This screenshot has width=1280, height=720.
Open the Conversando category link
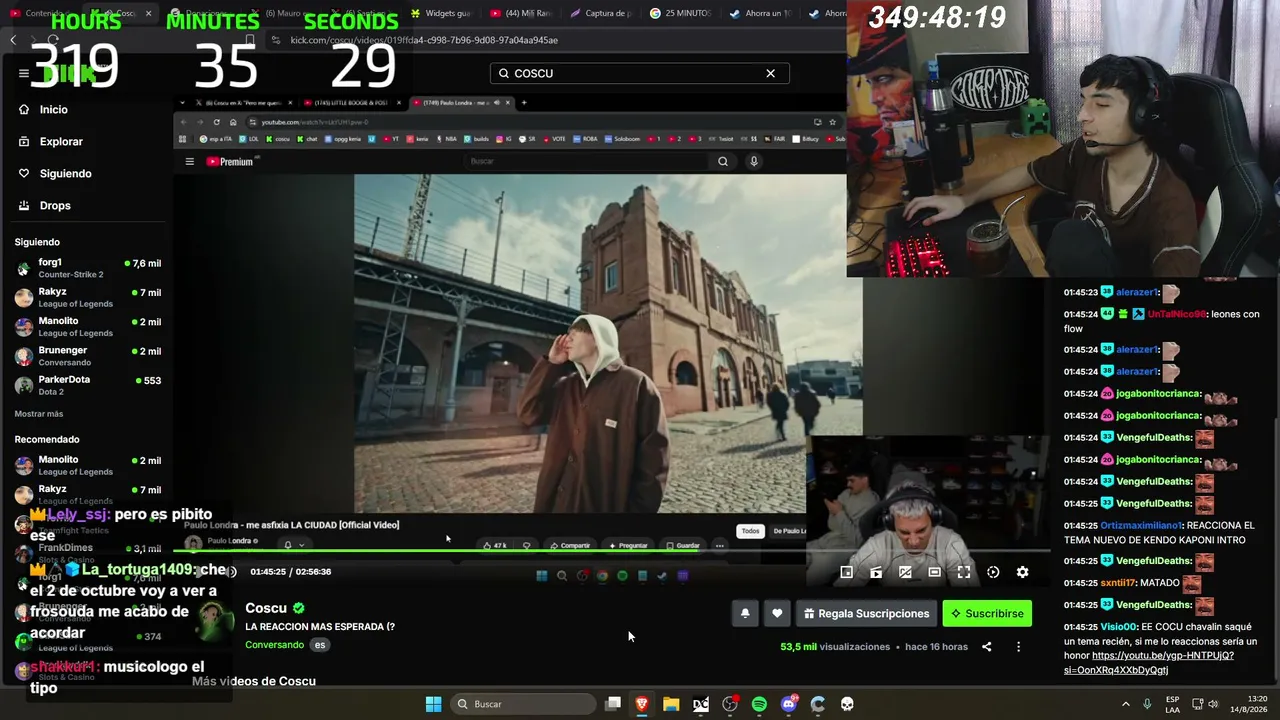(274, 645)
